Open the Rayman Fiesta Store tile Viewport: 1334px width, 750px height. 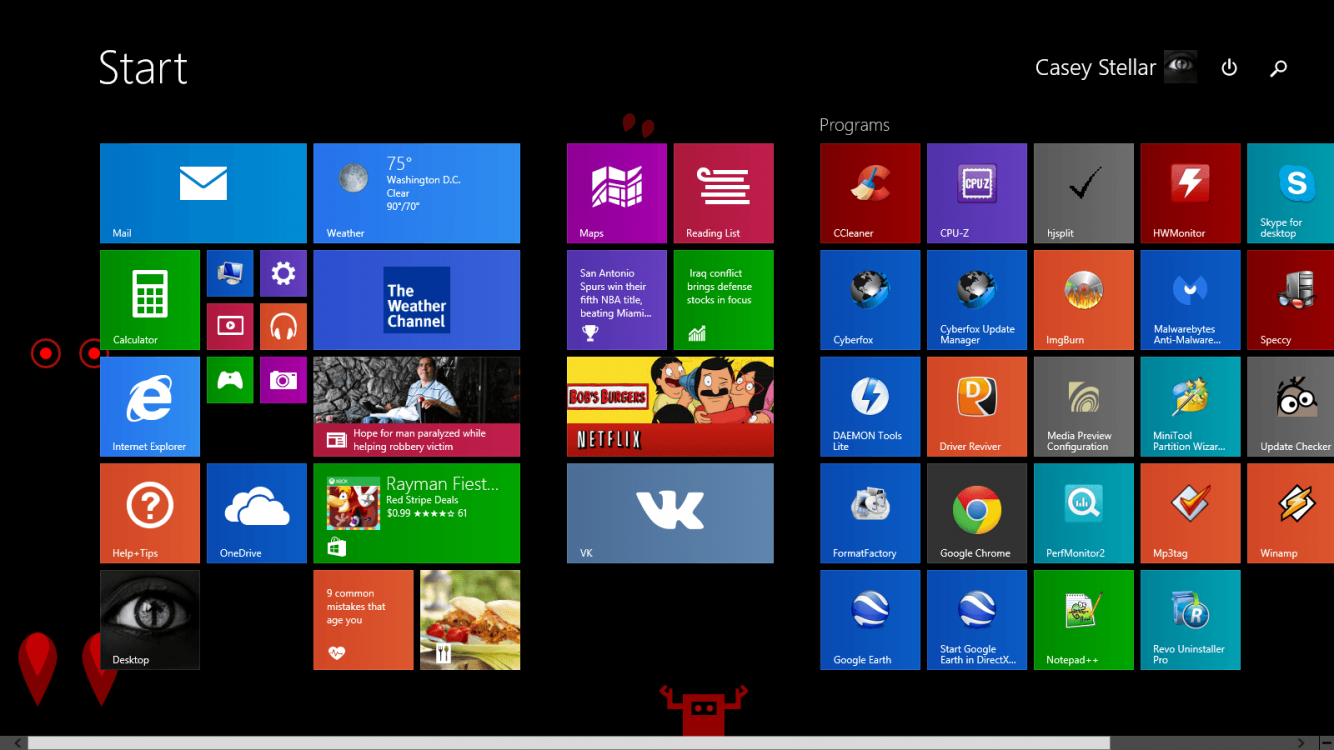tap(417, 513)
